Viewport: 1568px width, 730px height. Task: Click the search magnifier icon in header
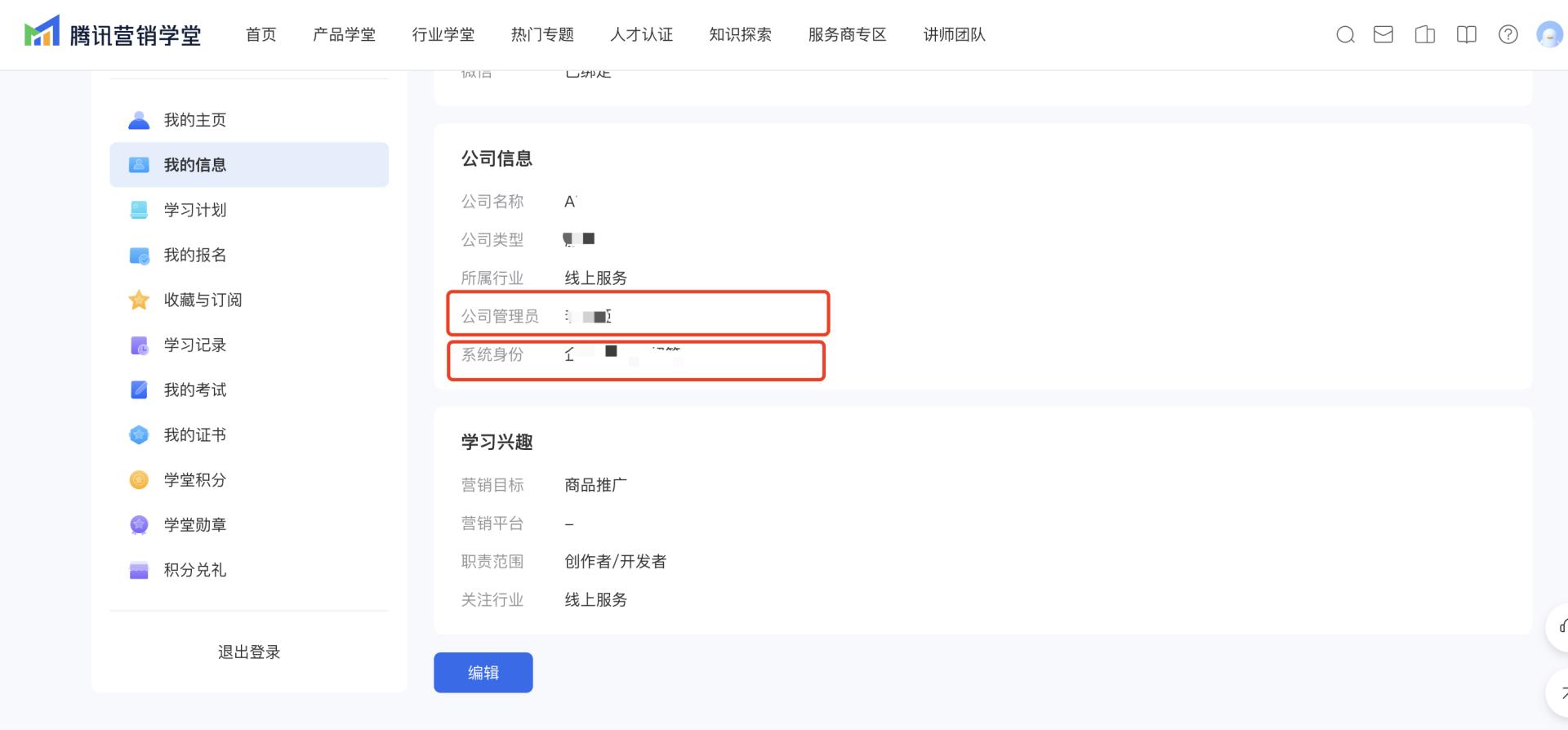1345,34
